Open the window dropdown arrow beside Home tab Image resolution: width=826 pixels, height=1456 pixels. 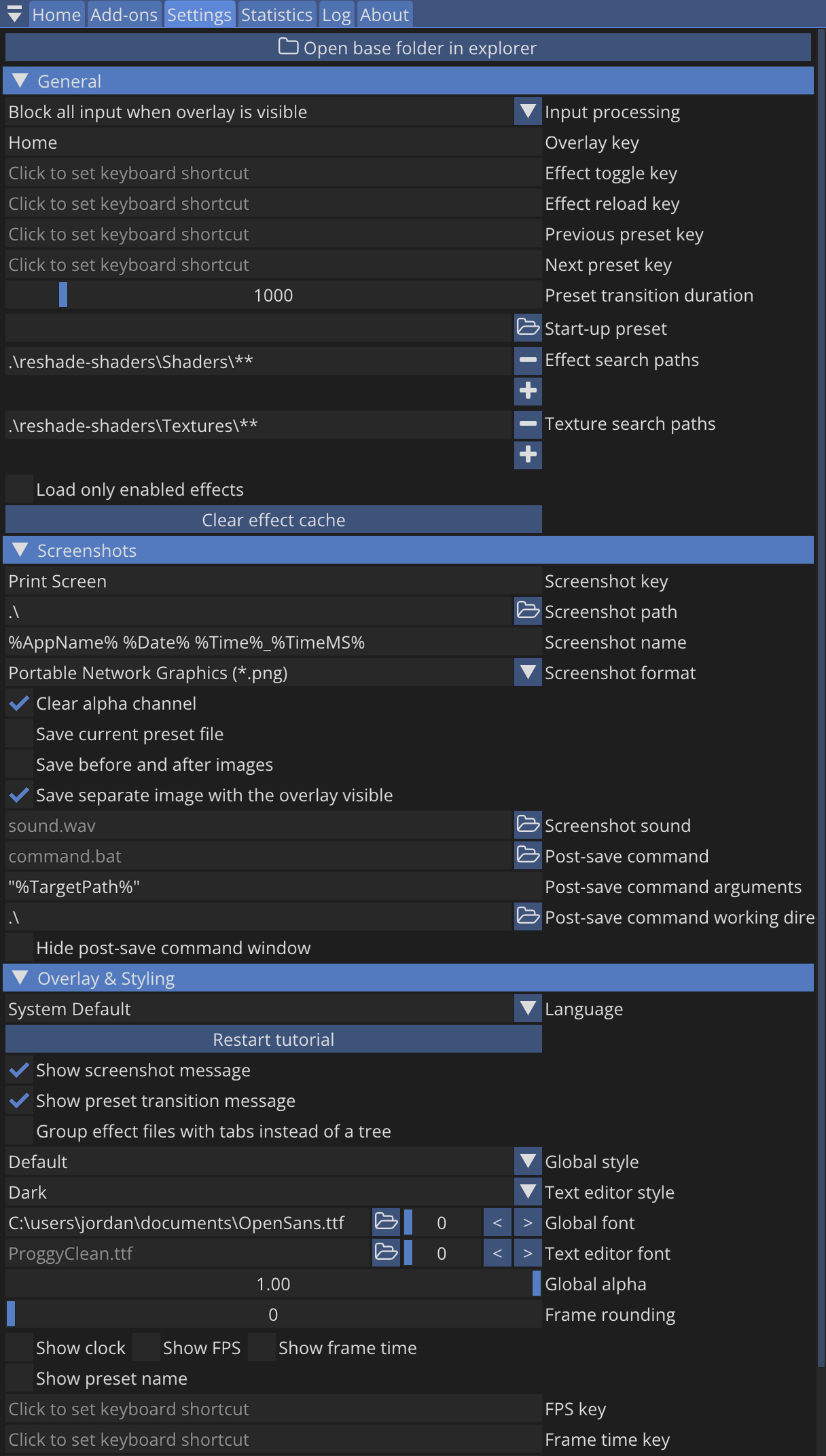point(14,14)
